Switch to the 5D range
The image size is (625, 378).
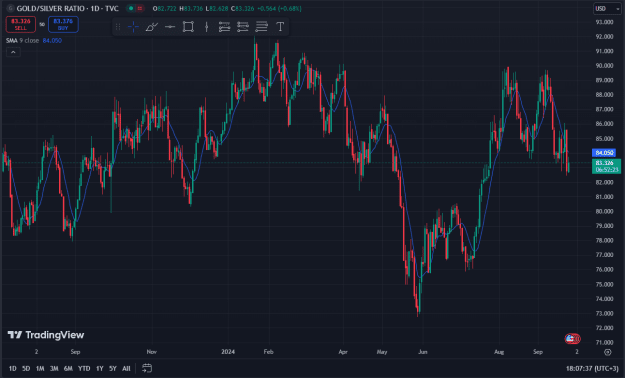point(26,368)
